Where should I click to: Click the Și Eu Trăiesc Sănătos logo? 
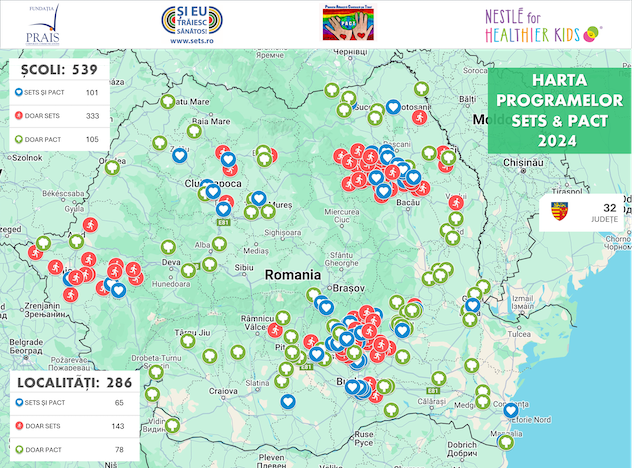[x=192, y=20]
